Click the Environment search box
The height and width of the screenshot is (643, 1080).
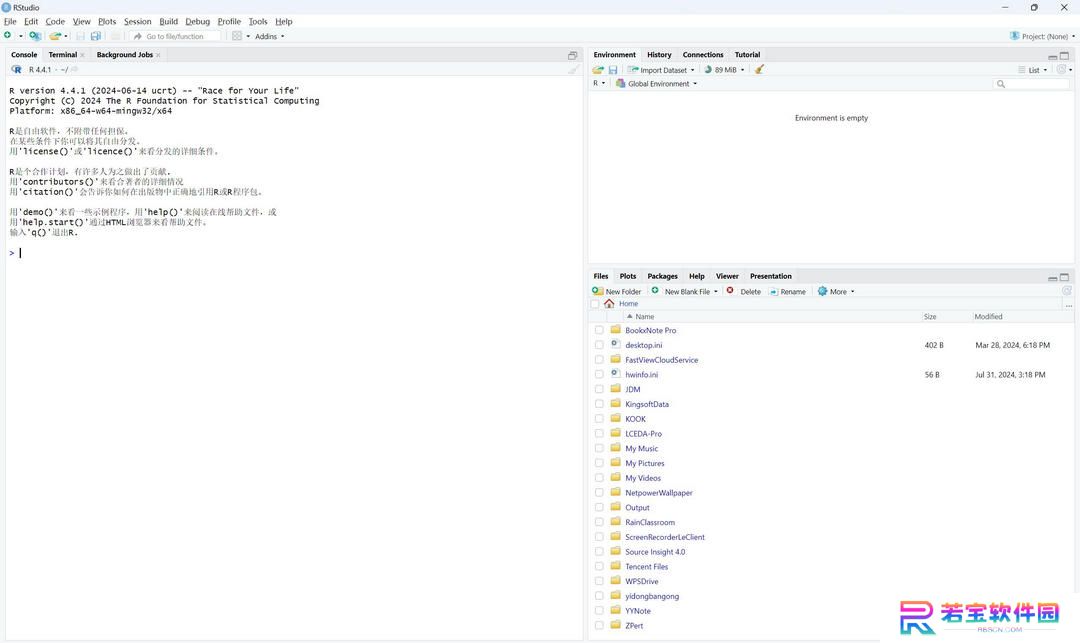[x=1031, y=84]
